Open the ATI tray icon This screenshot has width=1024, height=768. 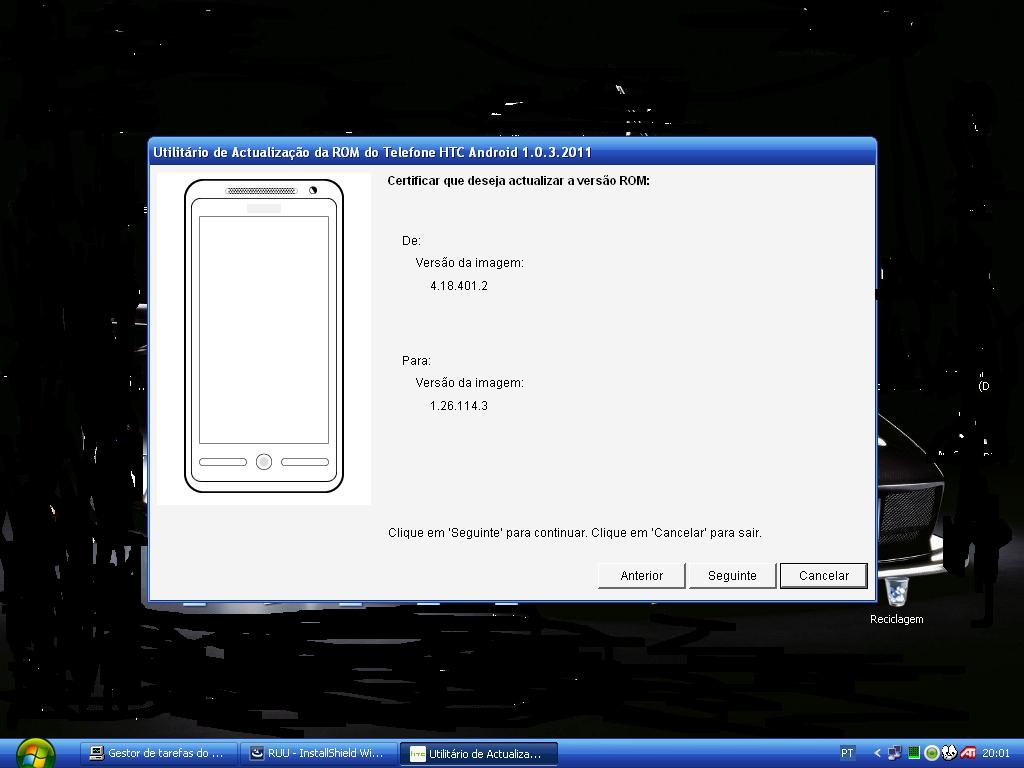pyautogui.click(x=968, y=753)
